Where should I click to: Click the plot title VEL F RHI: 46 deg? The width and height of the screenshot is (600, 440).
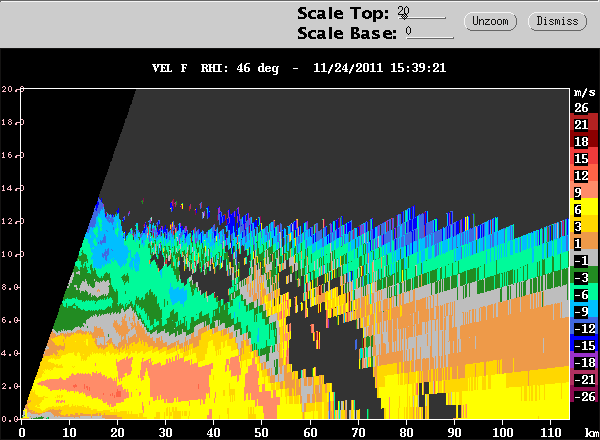coord(215,68)
